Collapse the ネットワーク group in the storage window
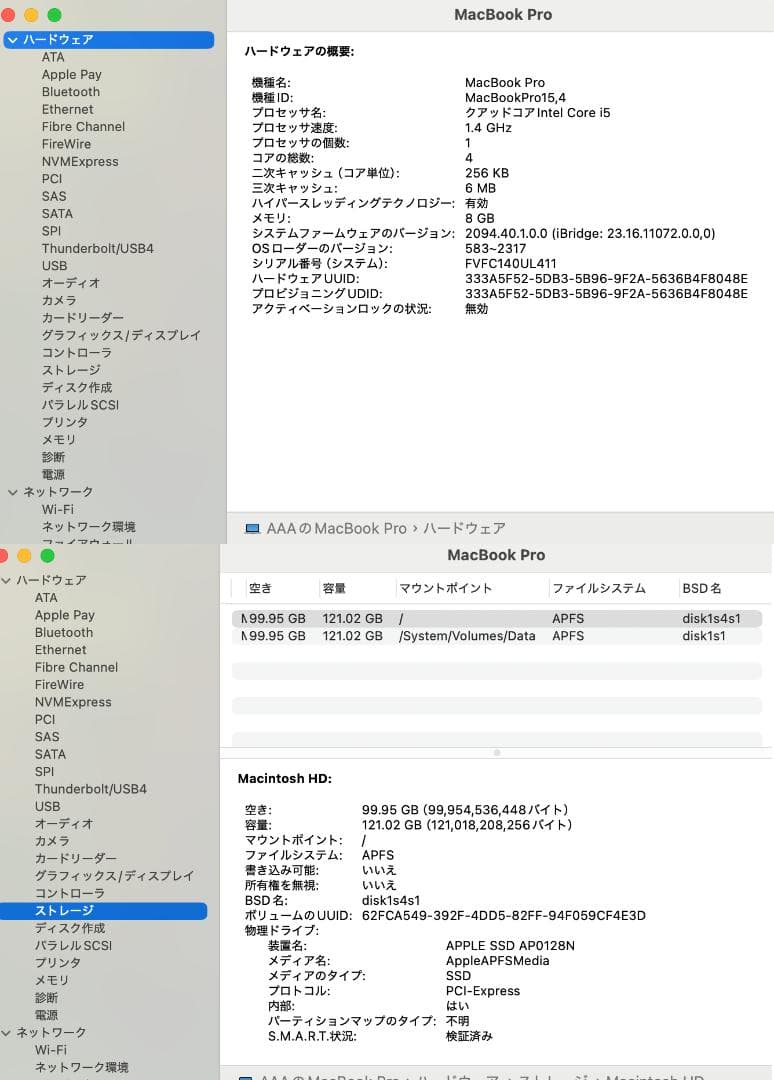 coord(6,1032)
